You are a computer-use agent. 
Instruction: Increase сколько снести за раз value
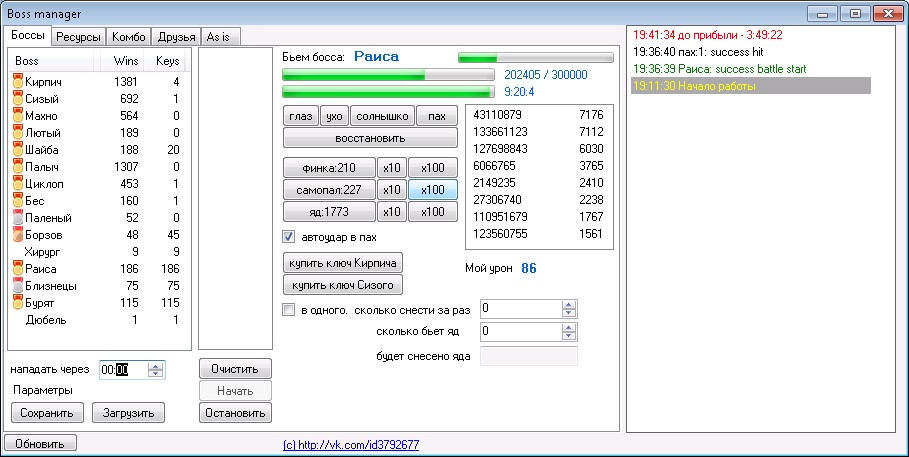569,306
